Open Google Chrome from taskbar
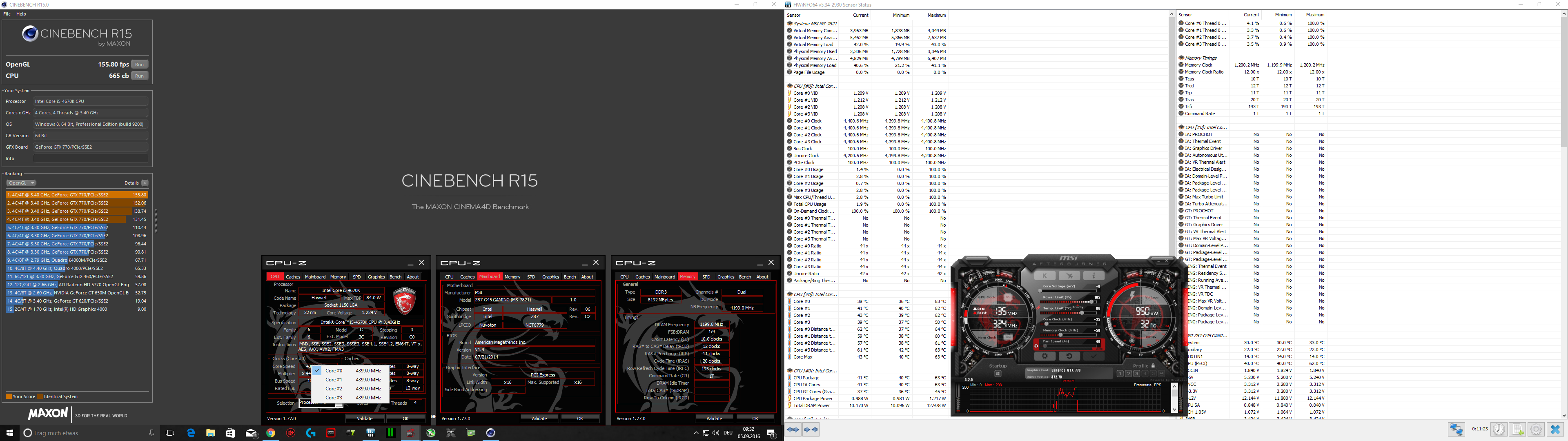Viewport: 1568px width, 441px height. pos(271,433)
